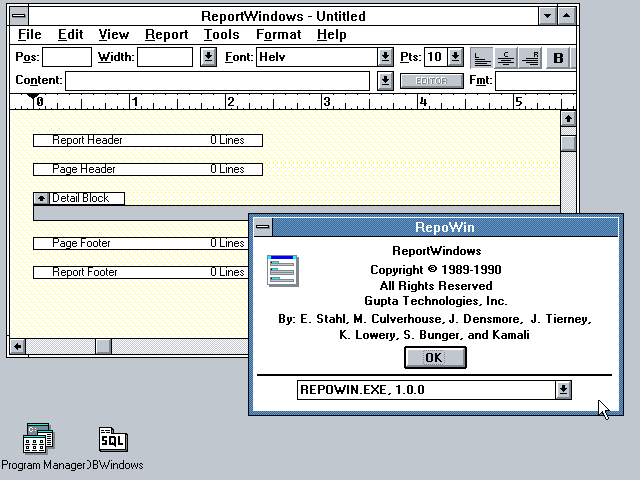Open the RepoWin dialog system menu
640x480 pixels.
coord(262,227)
